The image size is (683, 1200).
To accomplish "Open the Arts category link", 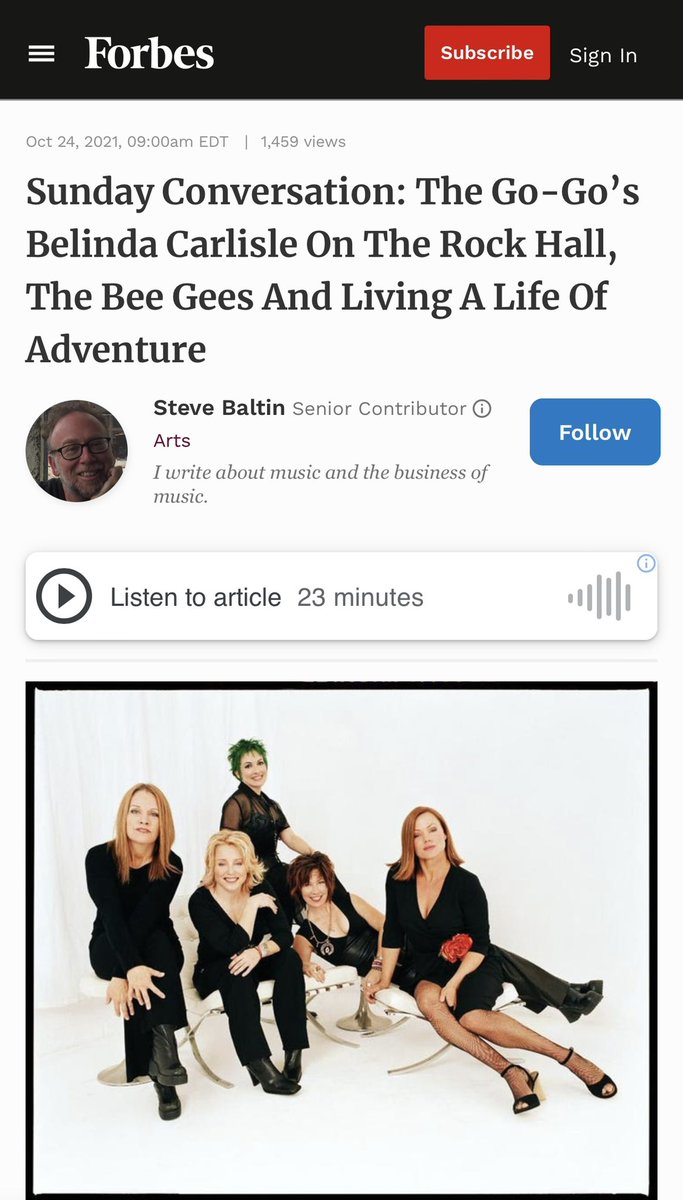I will 172,440.
